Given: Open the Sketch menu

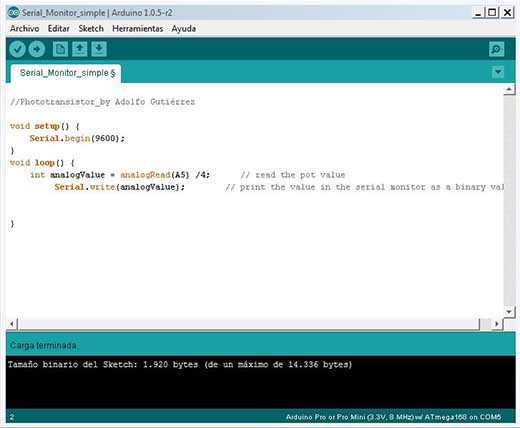Looking at the screenshot, I should [91, 29].
